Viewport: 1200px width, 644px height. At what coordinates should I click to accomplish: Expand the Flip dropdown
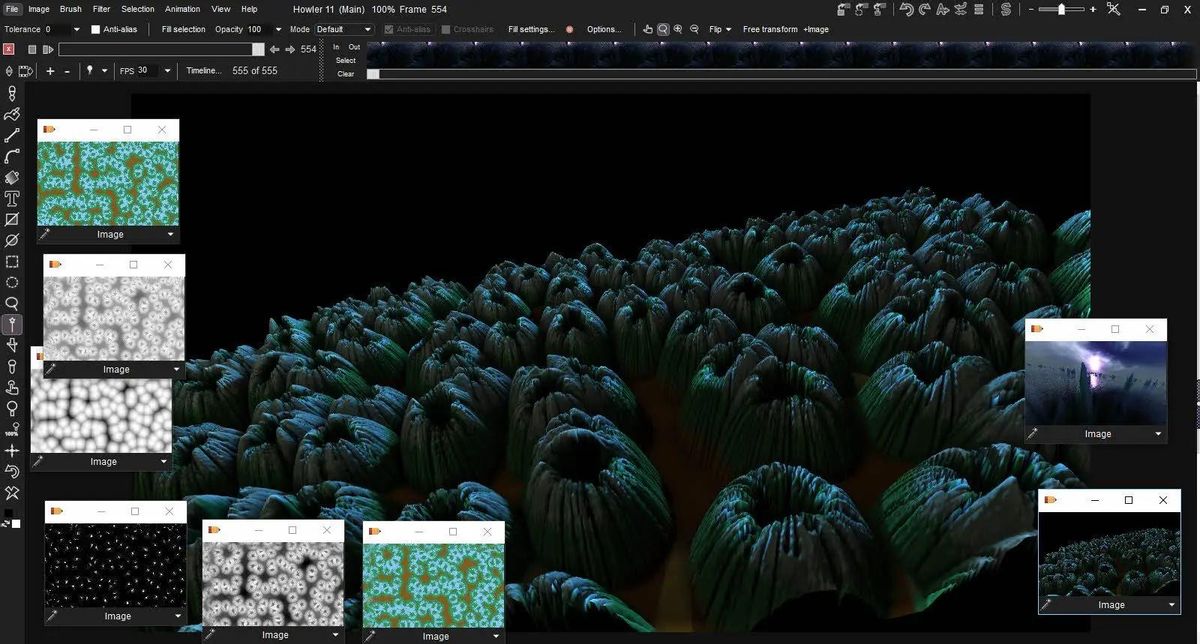click(718, 29)
